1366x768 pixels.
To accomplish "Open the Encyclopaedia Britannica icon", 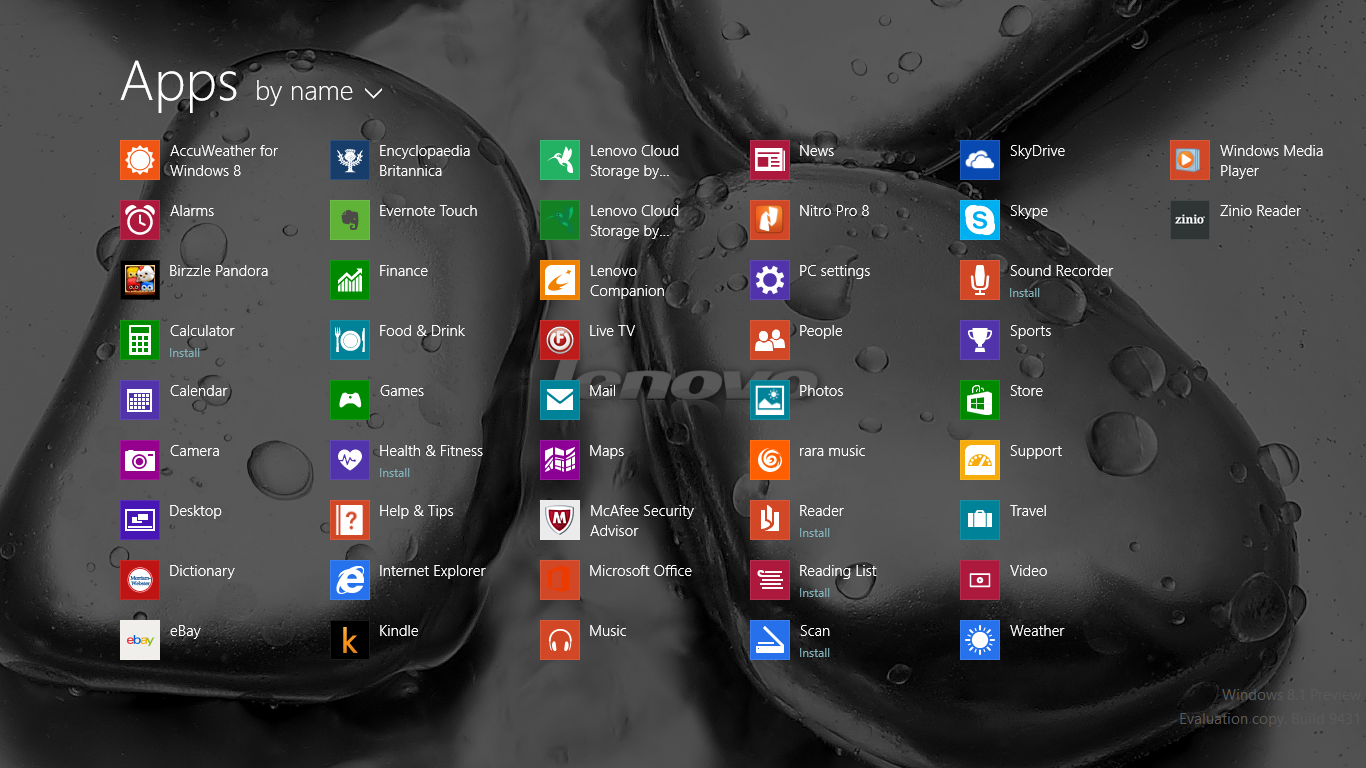I will point(350,160).
